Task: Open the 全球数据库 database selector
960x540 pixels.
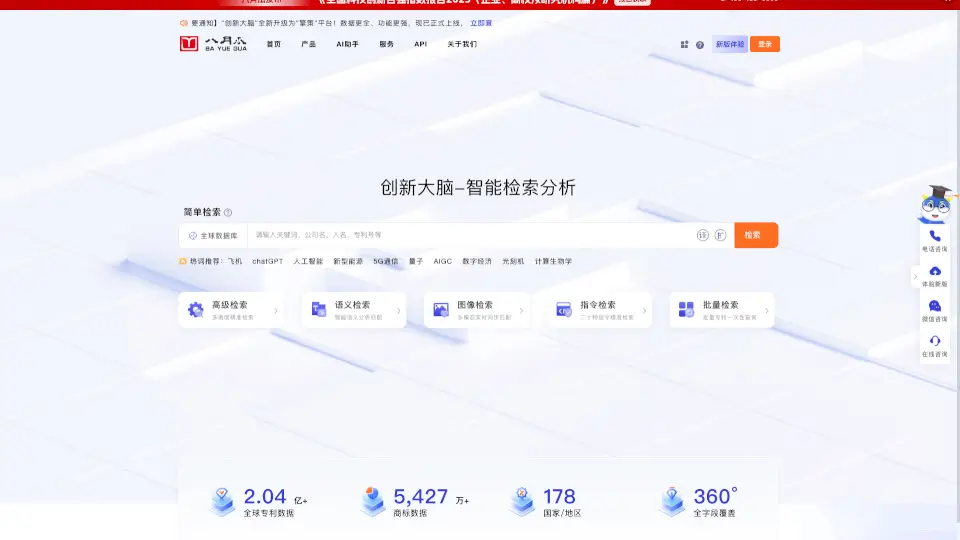Action: point(213,236)
